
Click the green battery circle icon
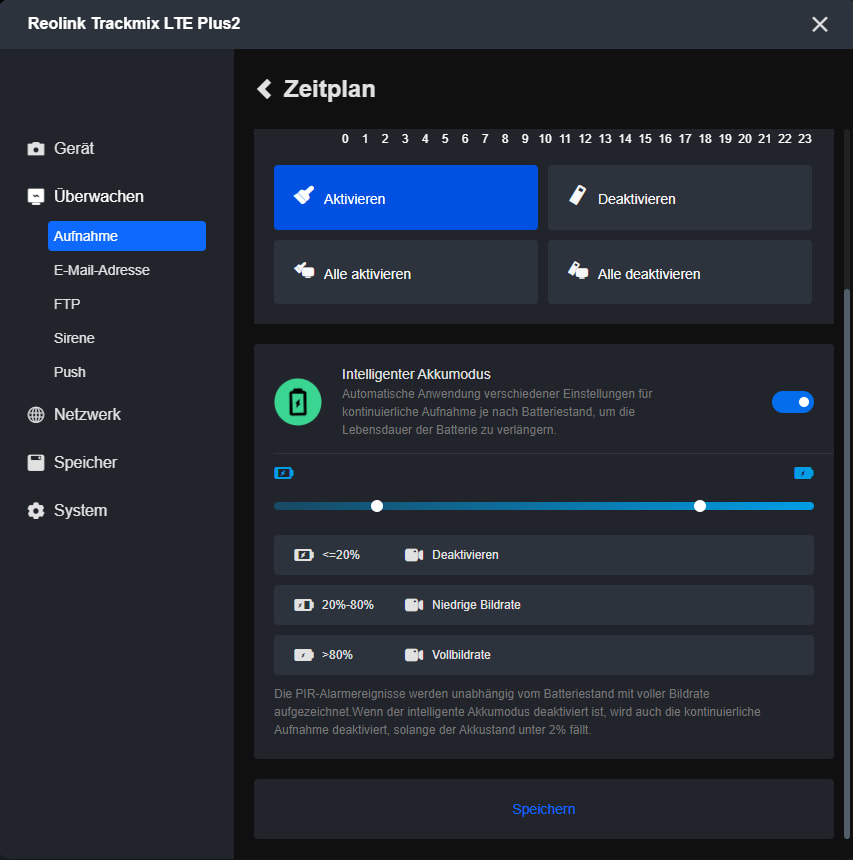point(298,402)
